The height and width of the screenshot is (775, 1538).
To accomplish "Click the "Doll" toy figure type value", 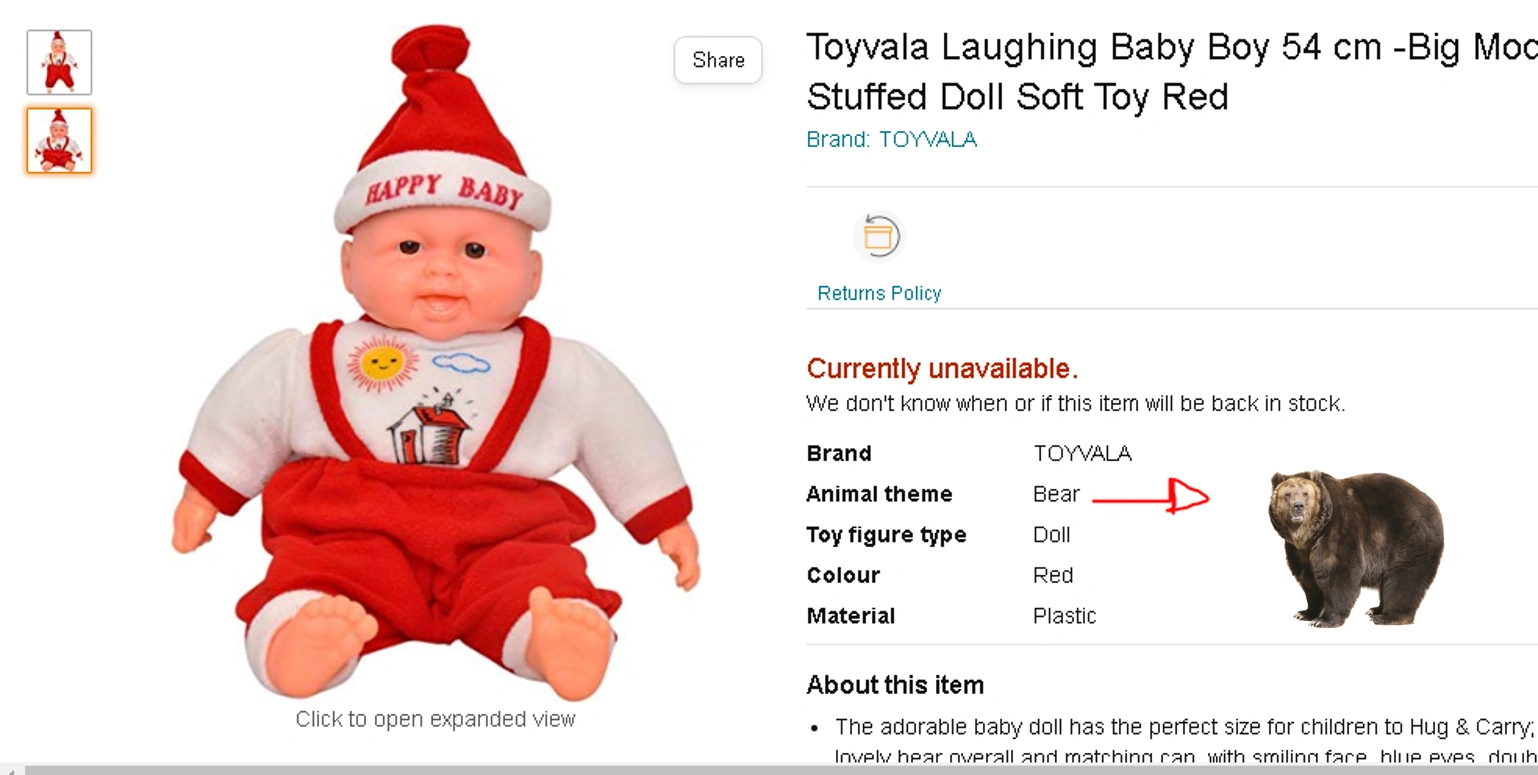I will [x=1051, y=535].
